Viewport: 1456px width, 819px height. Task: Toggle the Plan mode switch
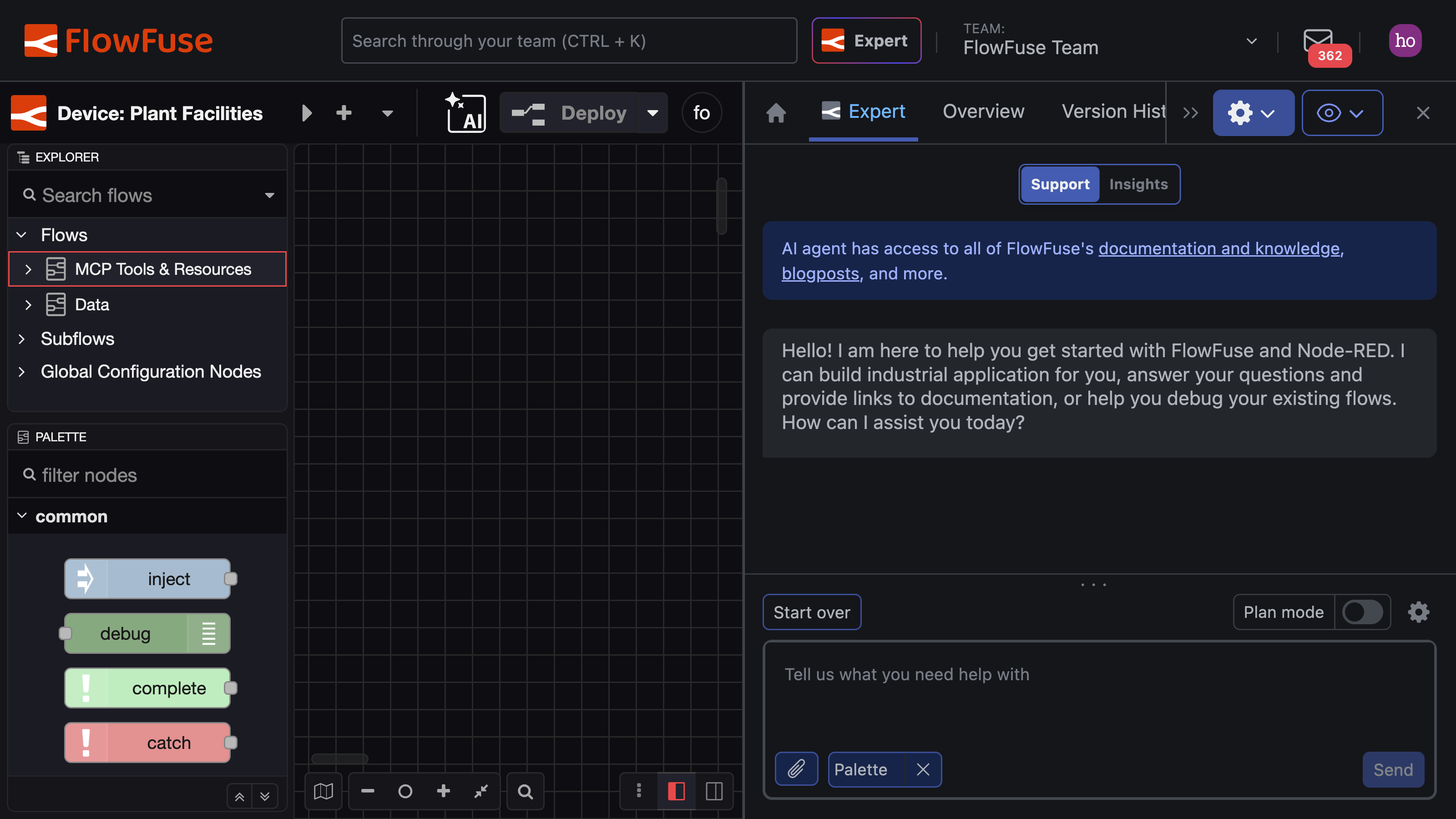click(1363, 612)
